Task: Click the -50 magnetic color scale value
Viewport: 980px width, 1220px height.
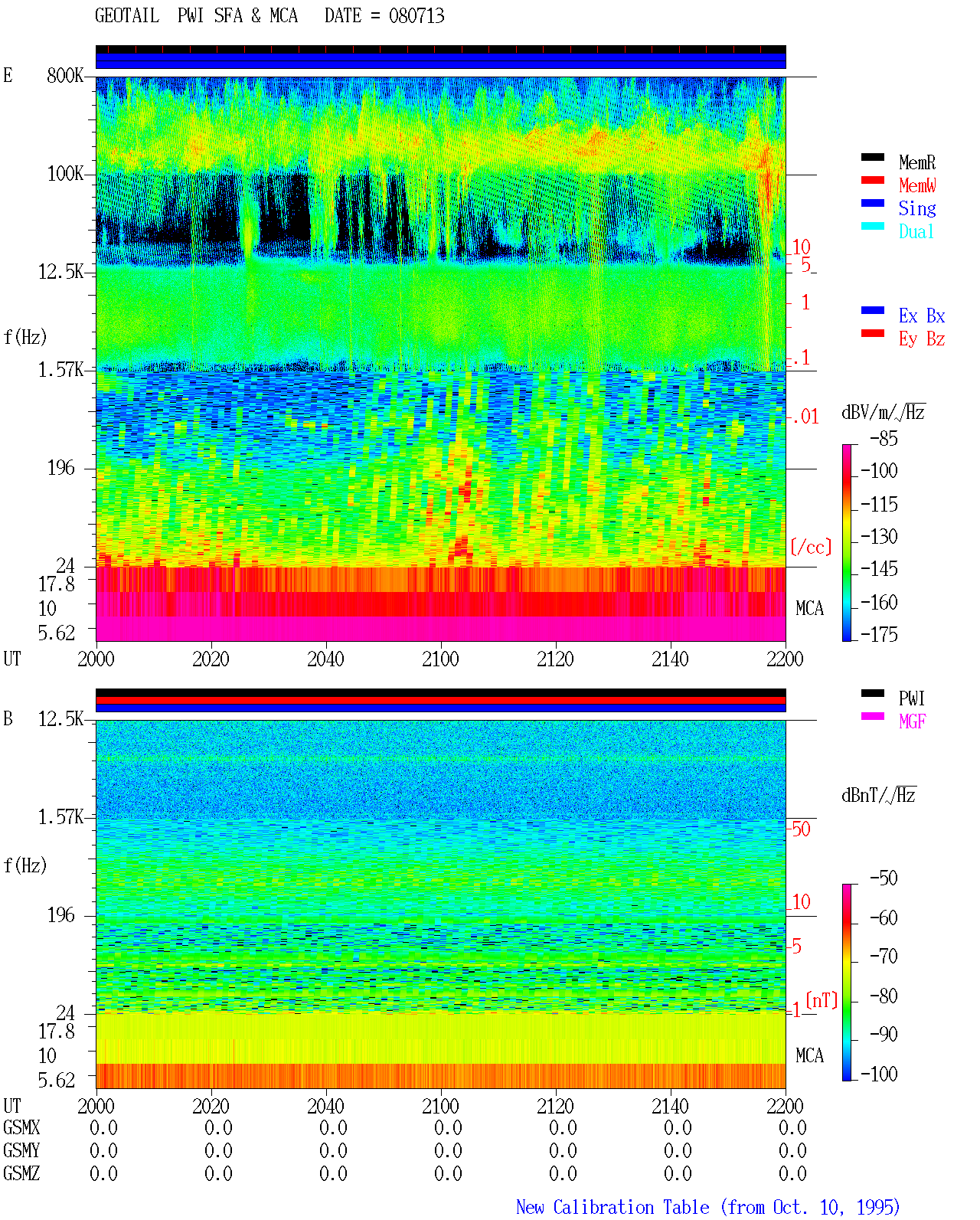Action: 884,878
